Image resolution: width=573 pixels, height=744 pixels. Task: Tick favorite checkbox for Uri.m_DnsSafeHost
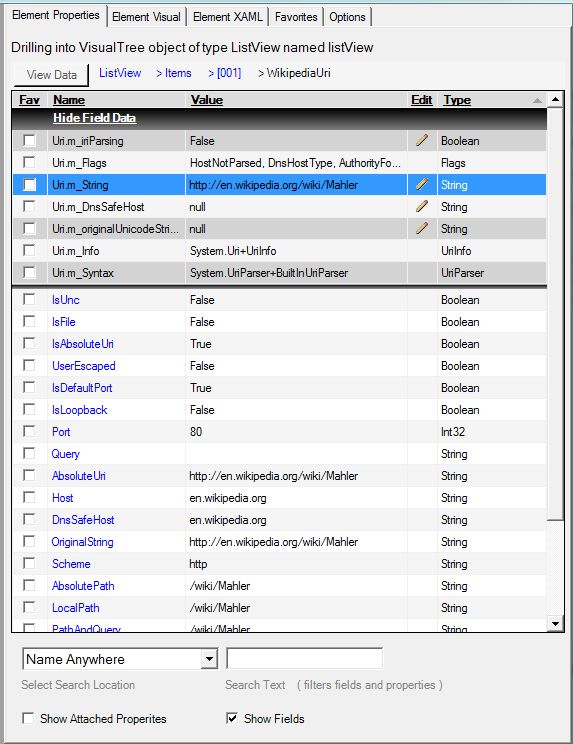coord(29,206)
